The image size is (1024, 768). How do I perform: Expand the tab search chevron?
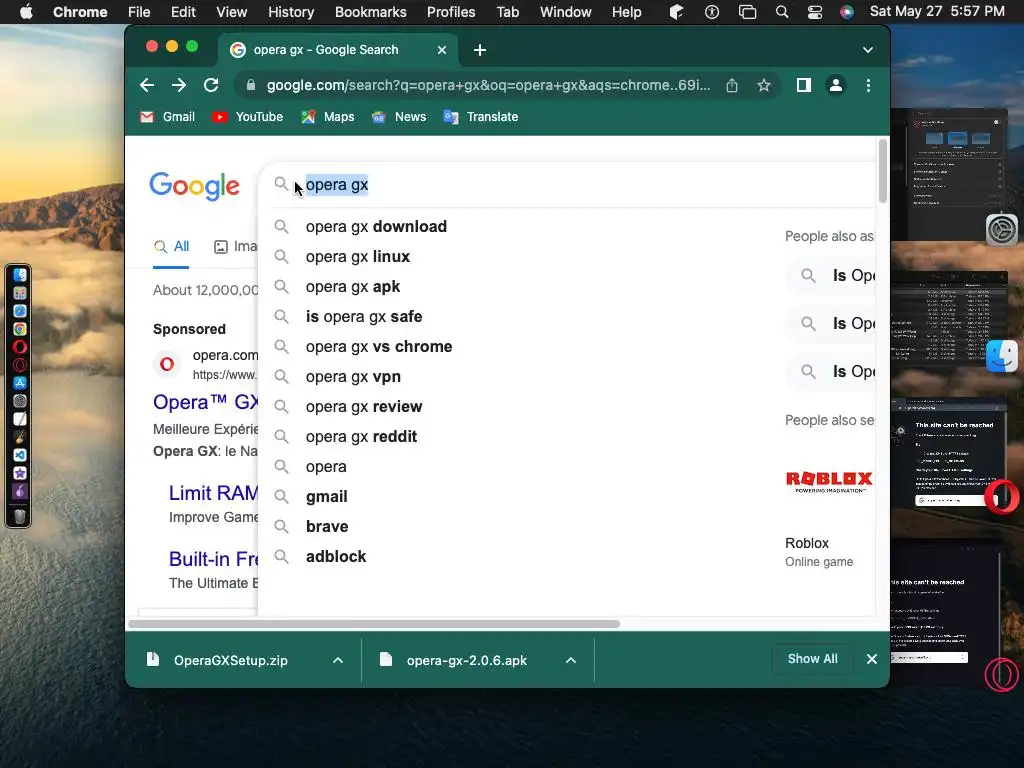coord(867,50)
